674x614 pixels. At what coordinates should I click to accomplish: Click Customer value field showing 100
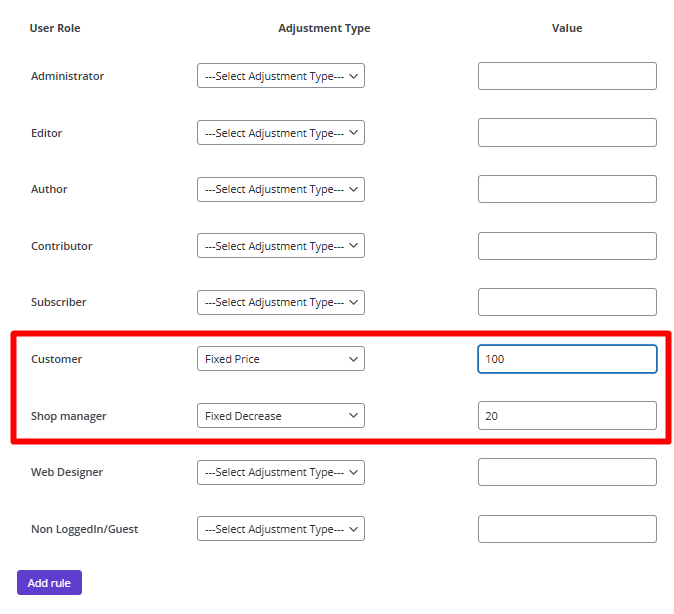567,359
